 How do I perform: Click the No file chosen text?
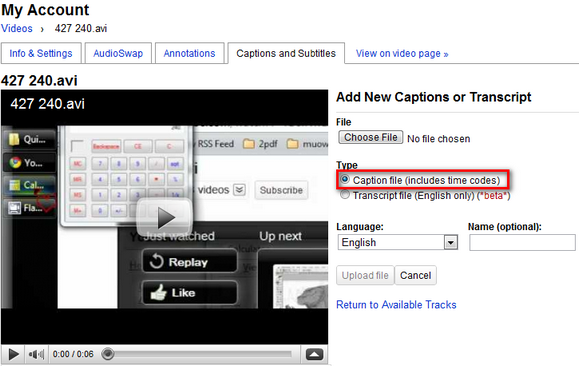click(439, 138)
